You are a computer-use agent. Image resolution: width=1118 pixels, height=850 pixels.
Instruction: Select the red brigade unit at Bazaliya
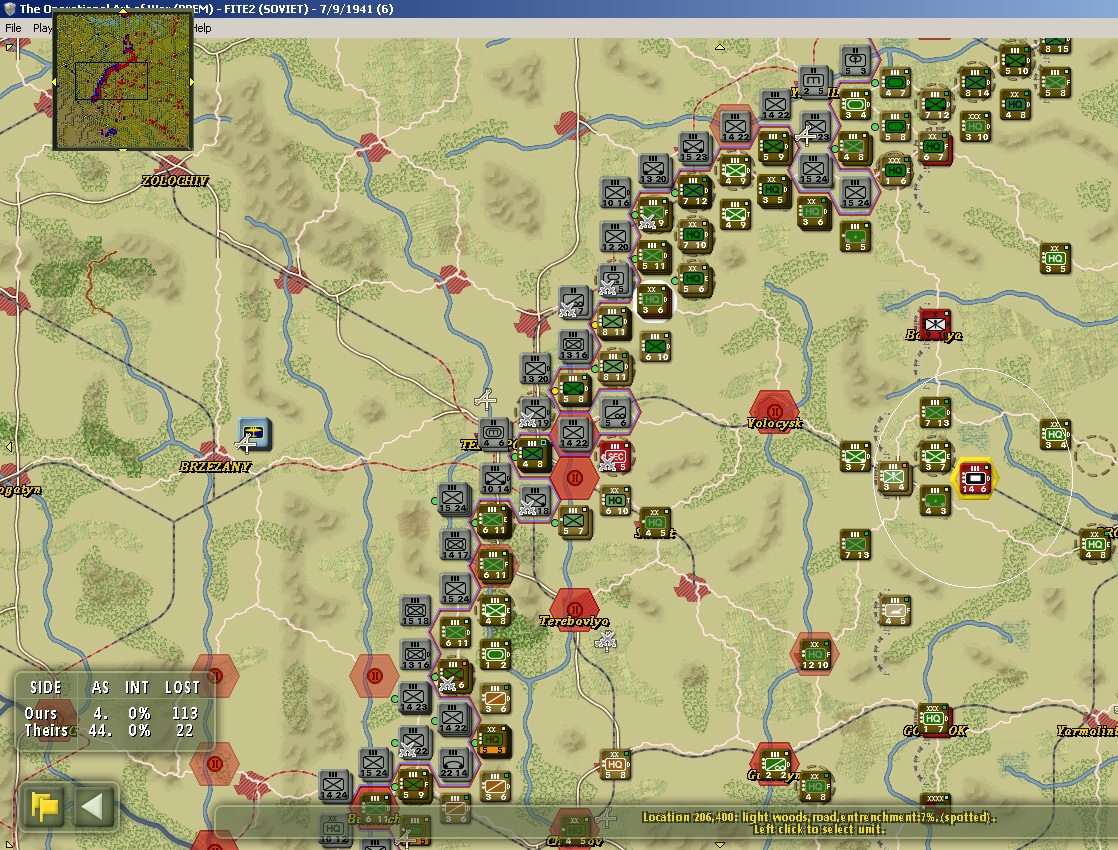click(935, 326)
